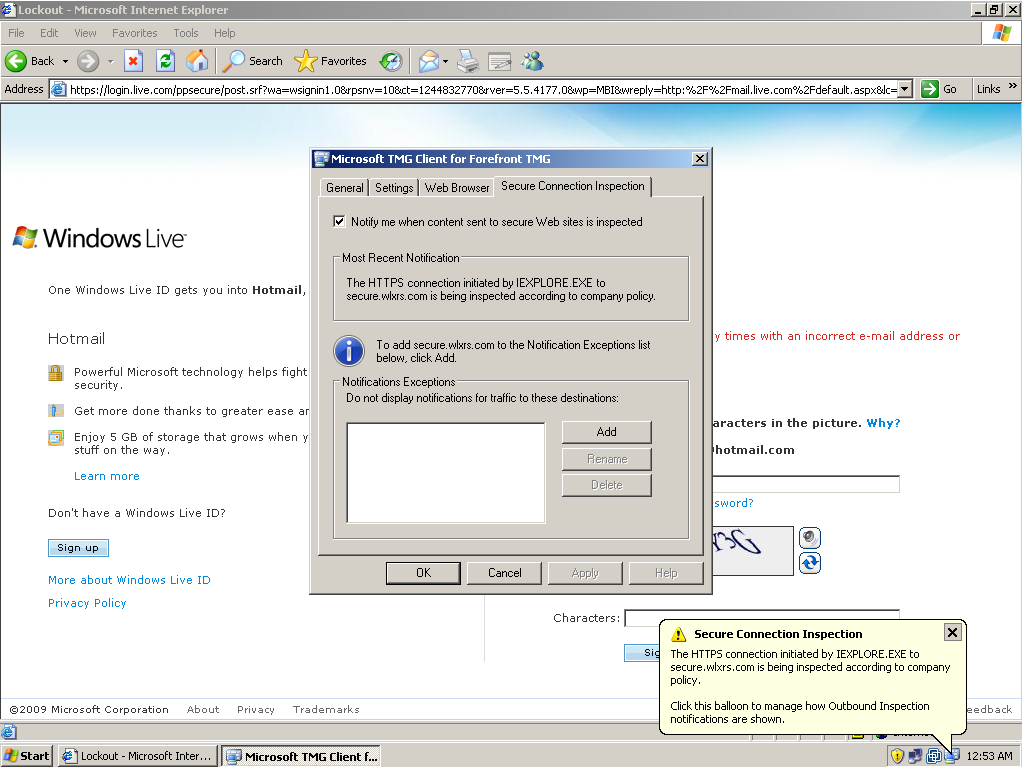The image size is (1022, 767).
Task: Open the Windows Start button
Action: (27, 756)
